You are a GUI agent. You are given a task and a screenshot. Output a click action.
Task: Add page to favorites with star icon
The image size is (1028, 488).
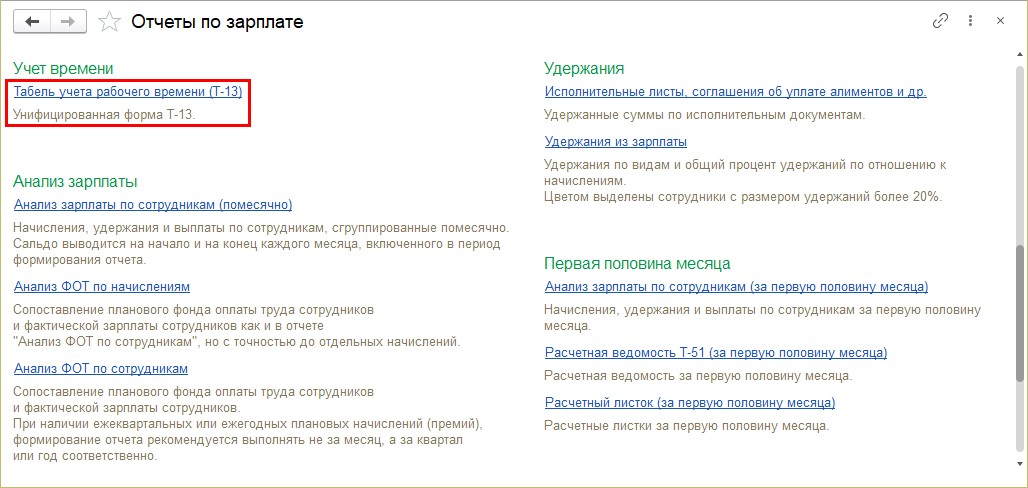tap(109, 22)
